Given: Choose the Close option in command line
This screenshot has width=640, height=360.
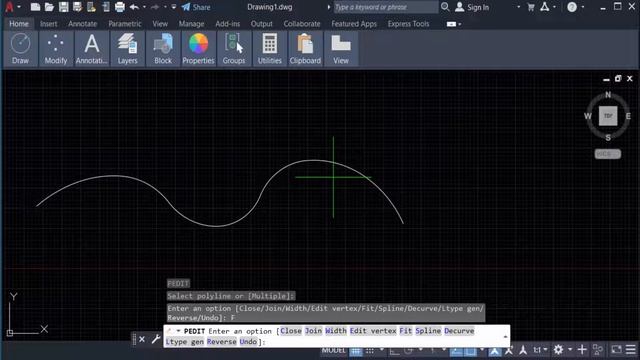Looking at the screenshot, I should pyautogui.click(x=291, y=331).
